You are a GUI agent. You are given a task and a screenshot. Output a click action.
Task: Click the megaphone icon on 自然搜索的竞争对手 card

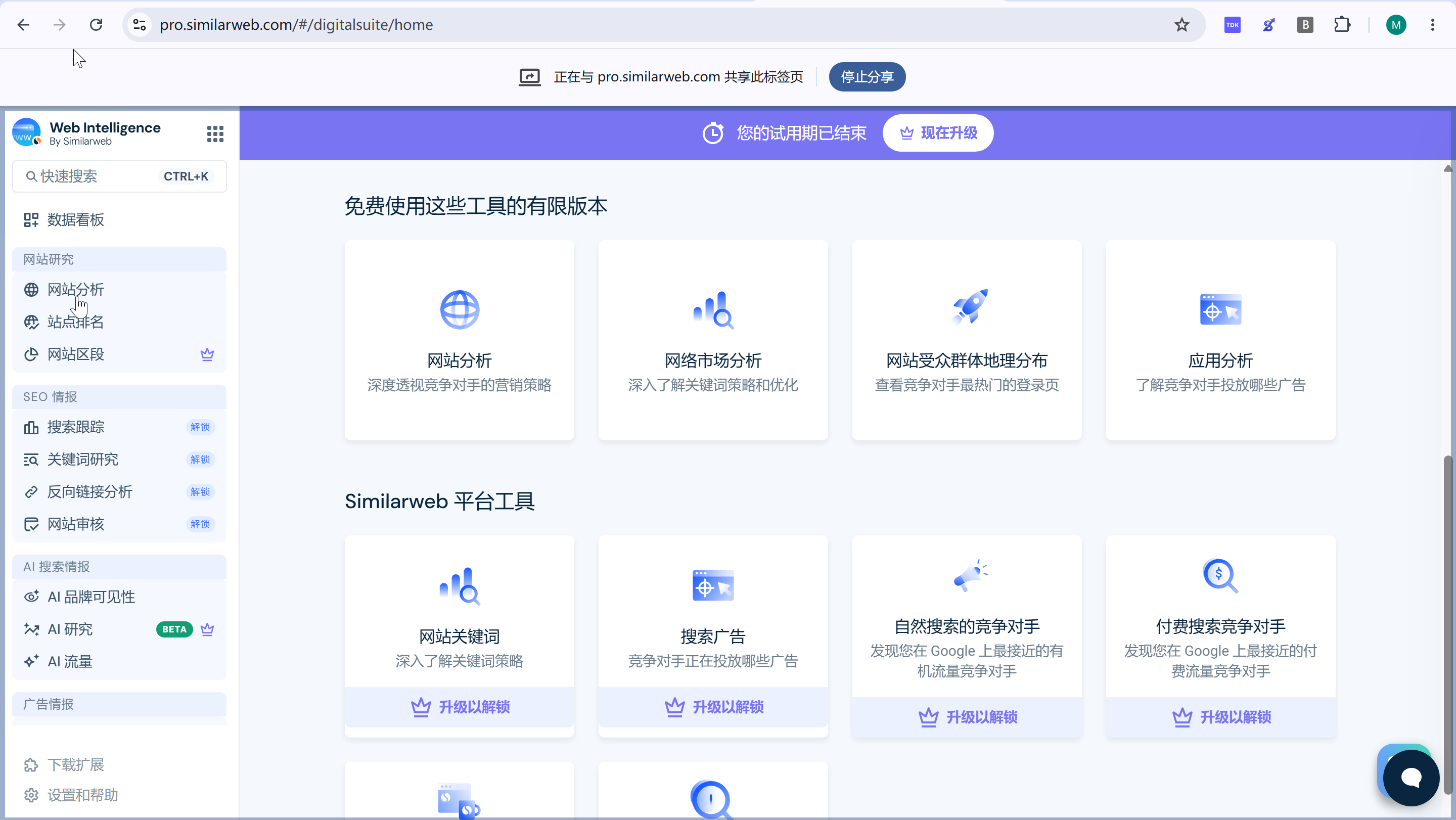point(971,576)
